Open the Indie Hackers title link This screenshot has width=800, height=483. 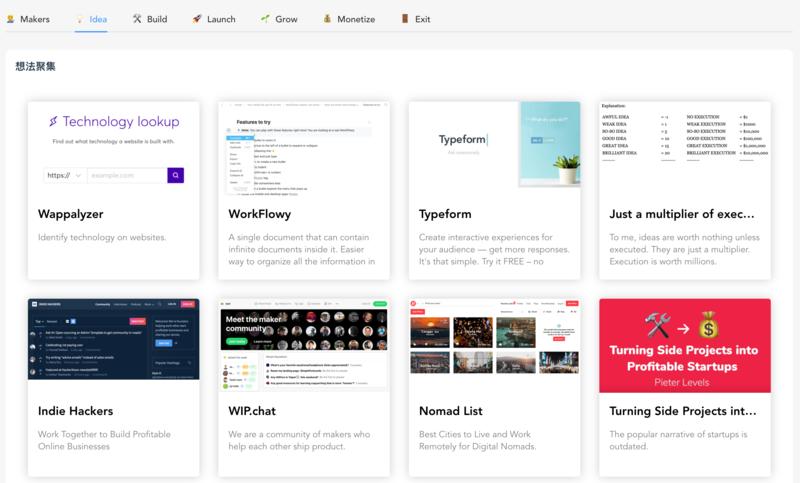click(75, 411)
